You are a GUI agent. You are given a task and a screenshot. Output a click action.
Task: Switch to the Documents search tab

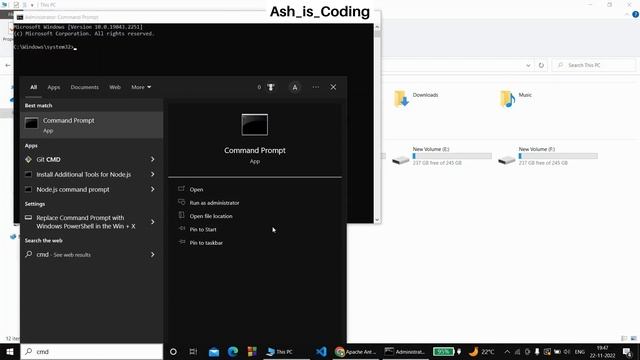click(x=84, y=87)
